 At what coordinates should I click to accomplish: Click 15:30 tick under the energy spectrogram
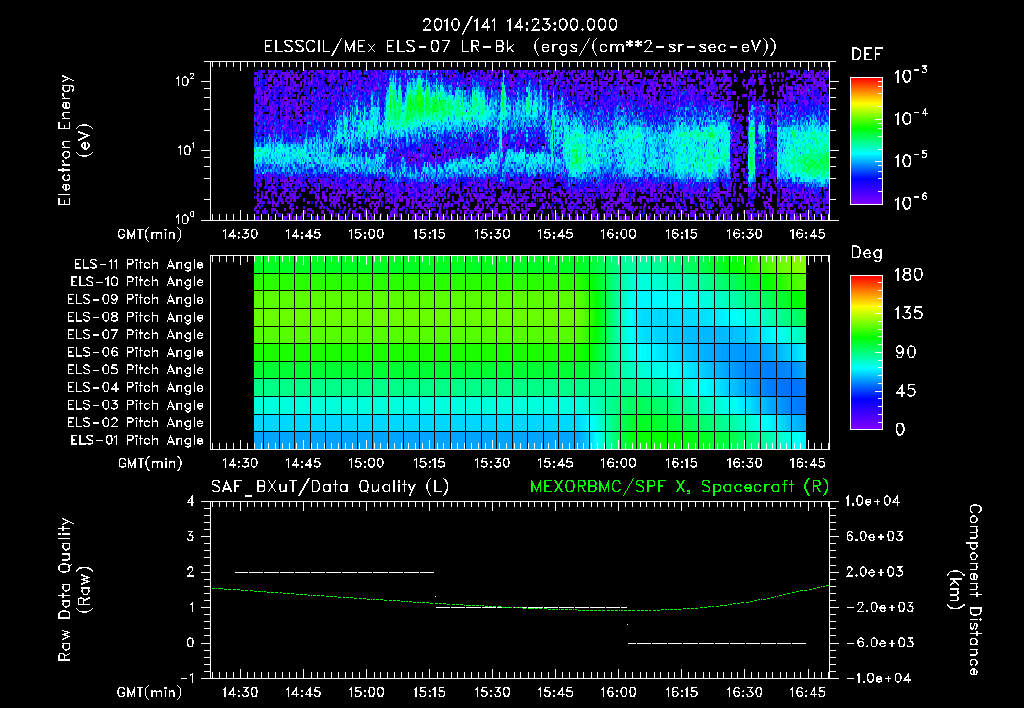tap(492, 234)
